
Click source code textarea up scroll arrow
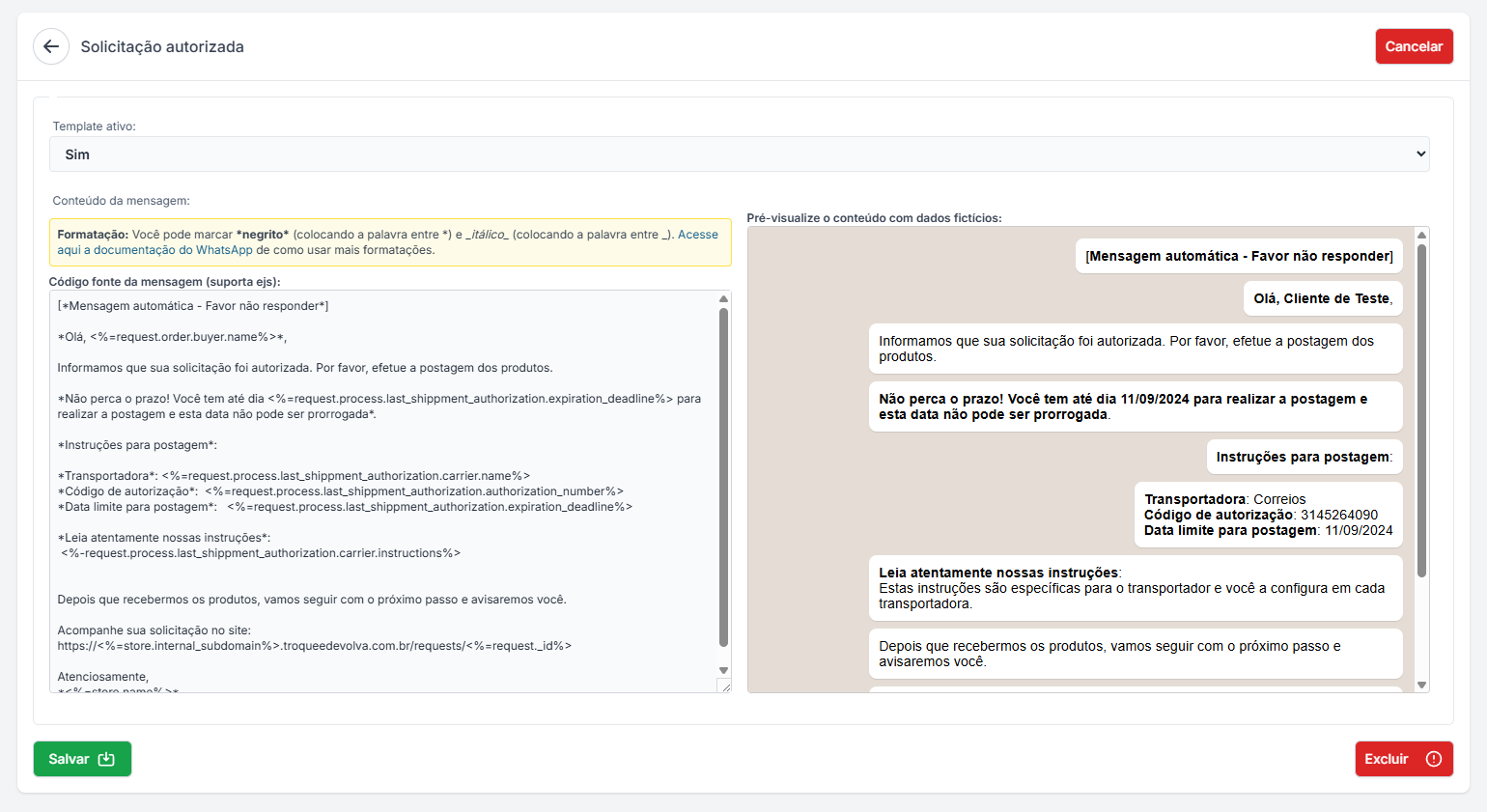click(x=723, y=299)
